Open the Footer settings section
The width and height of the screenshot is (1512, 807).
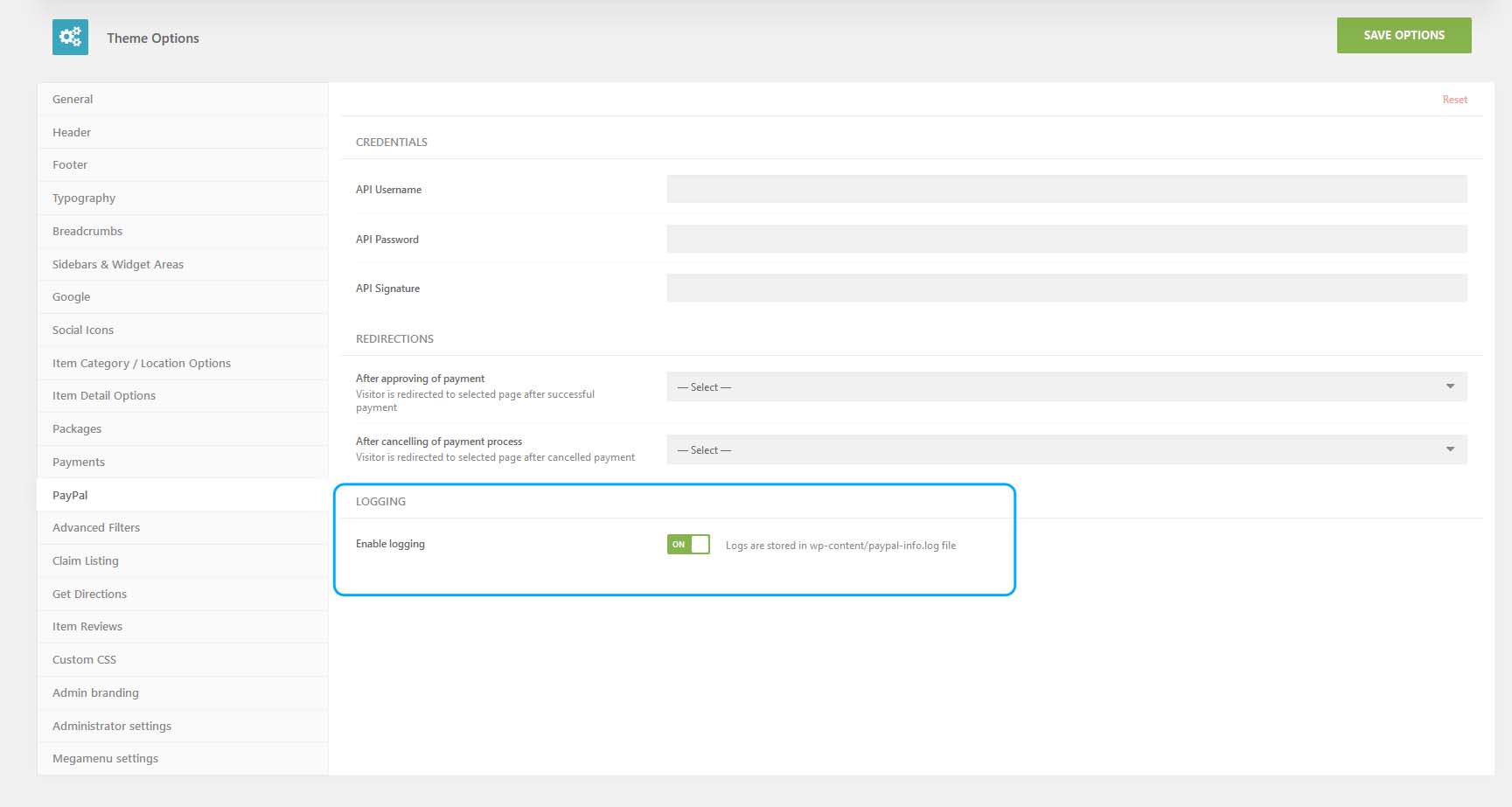[182, 165]
